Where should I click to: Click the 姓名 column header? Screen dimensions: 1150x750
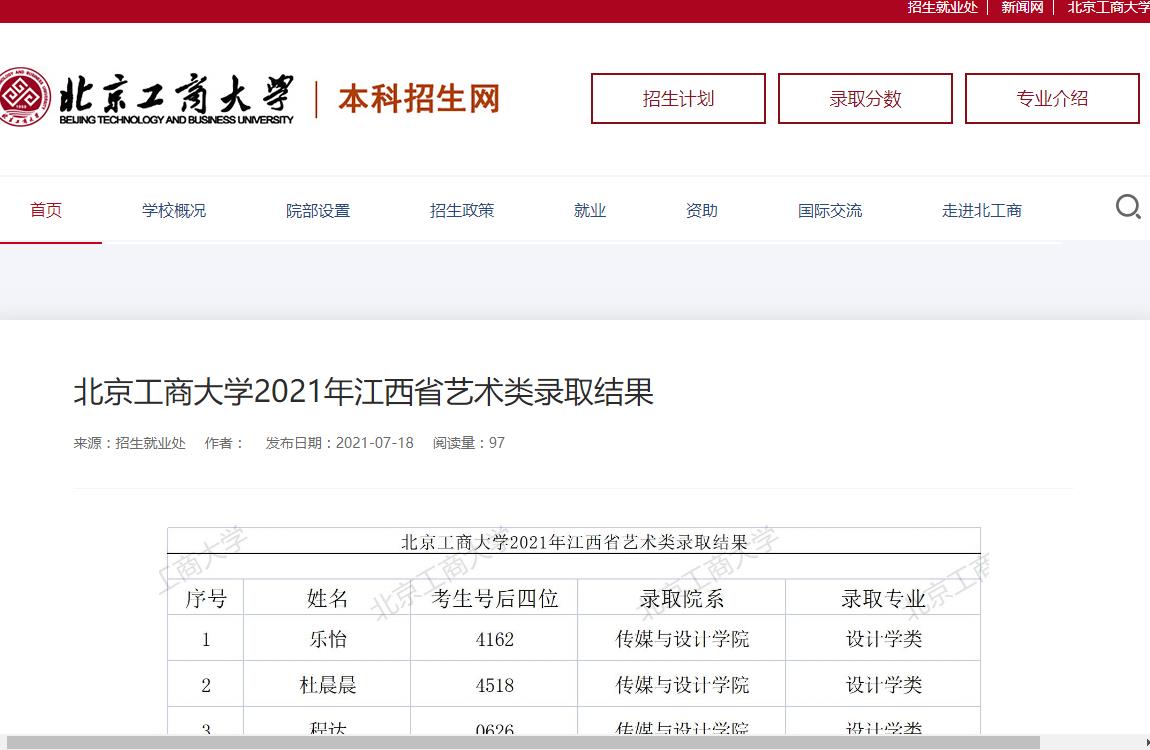click(x=327, y=598)
